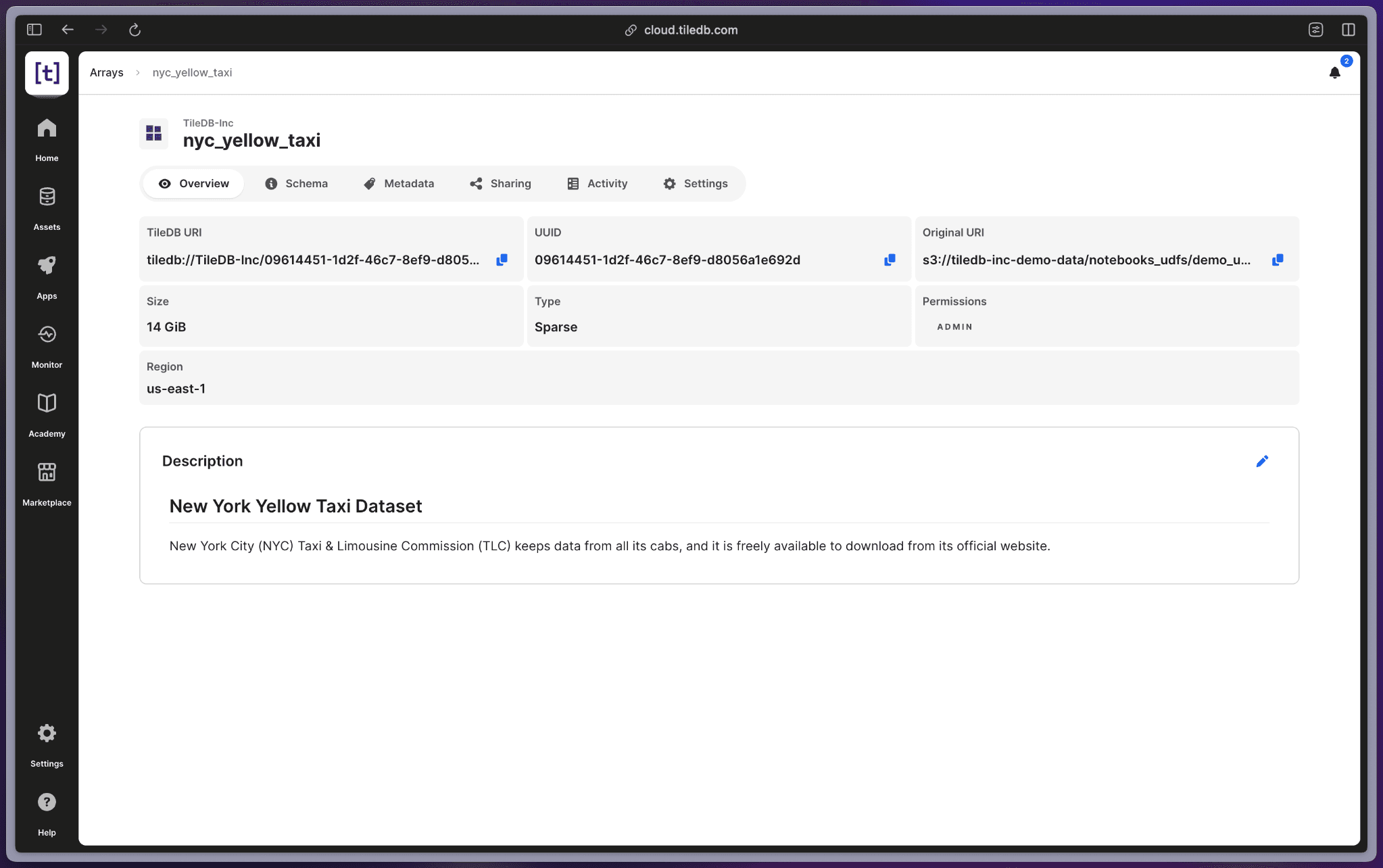Open the array Settings tab
Viewport: 1383px width, 868px height.
(696, 184)
